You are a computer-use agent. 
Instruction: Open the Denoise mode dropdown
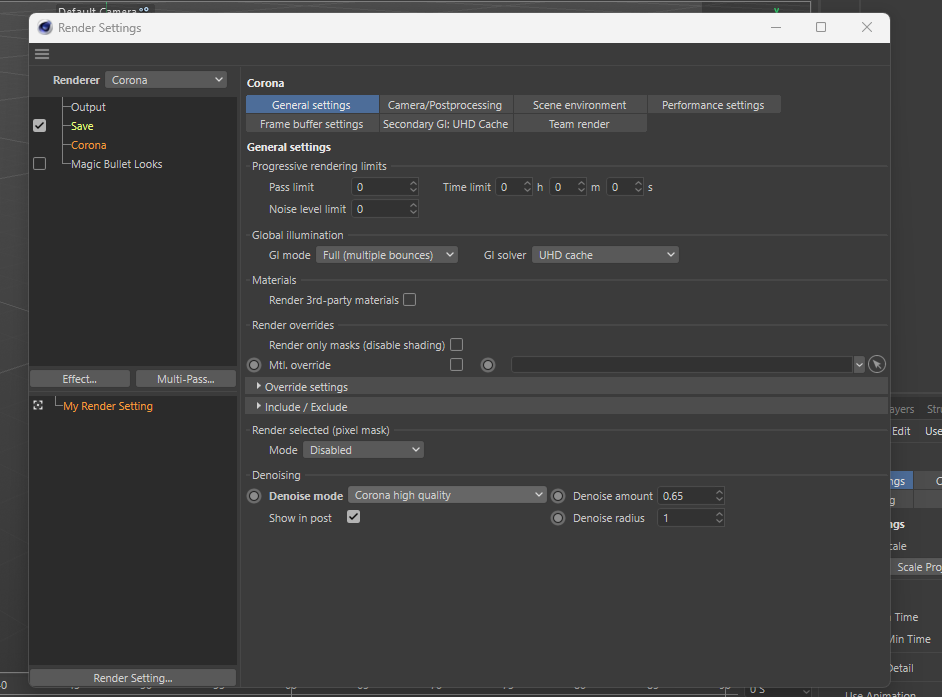pyautogui.click(x=447, y=495)
